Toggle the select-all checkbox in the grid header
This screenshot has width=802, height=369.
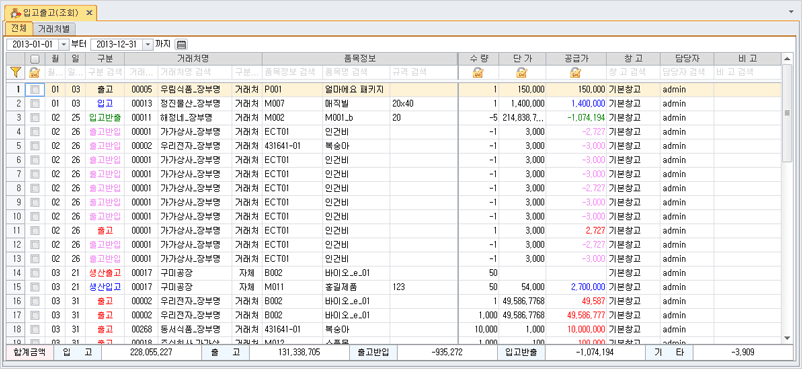coord(35,59)
